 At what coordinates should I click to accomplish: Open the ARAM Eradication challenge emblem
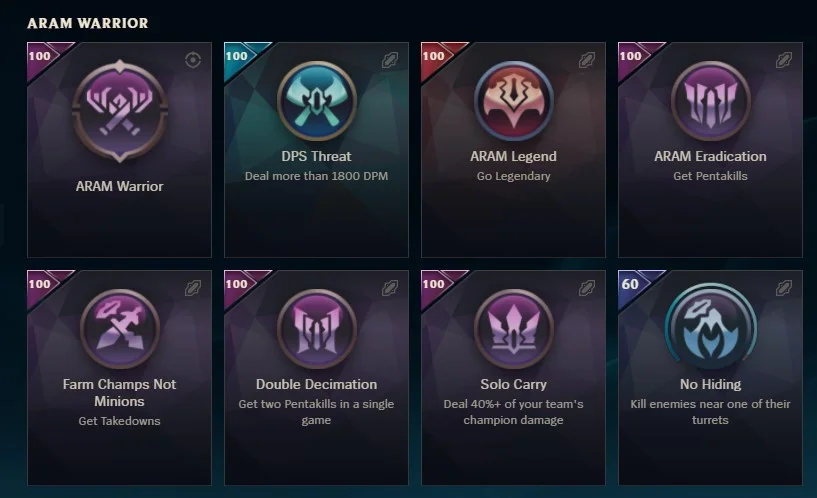tap(710, 101)
